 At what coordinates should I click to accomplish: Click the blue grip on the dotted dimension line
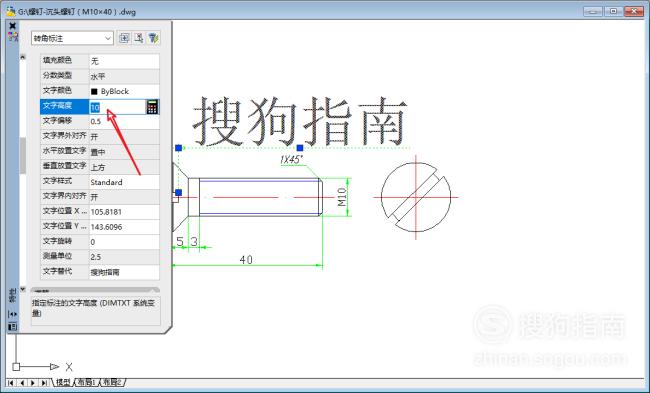pos(300,148)
